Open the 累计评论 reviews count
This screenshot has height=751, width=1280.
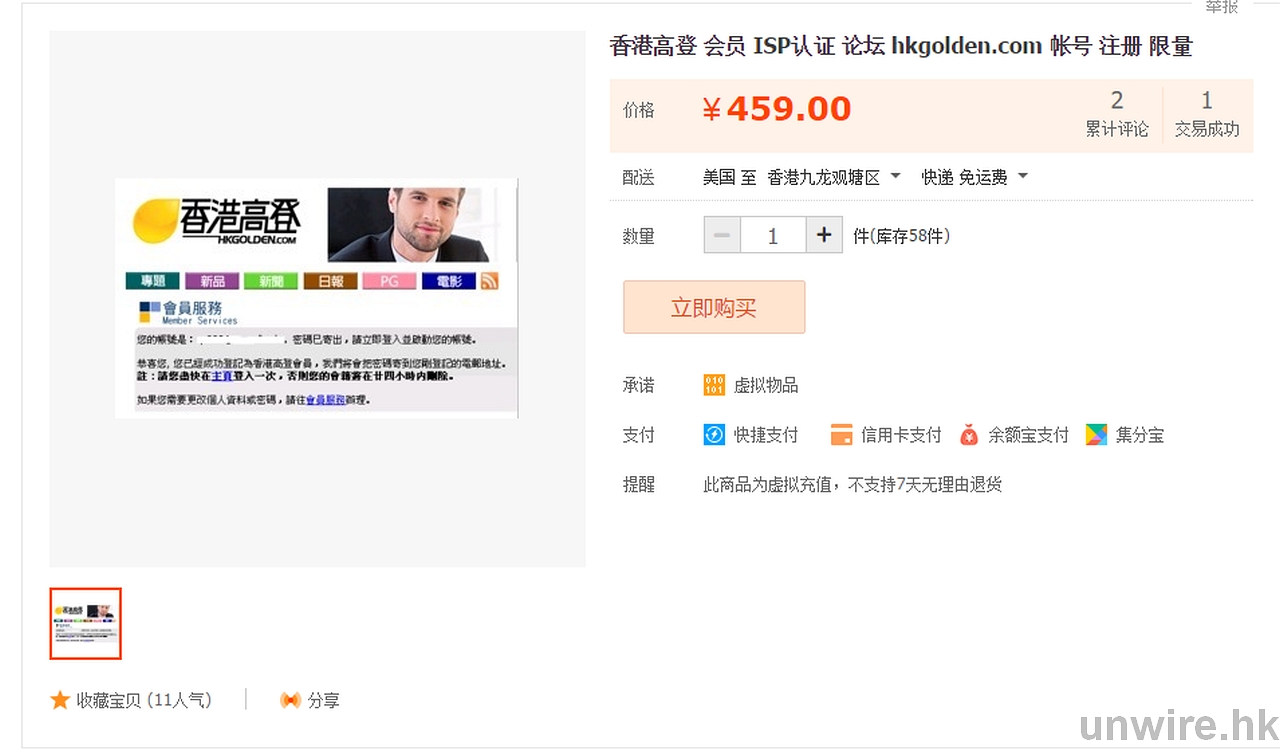(x=1117, y=113)
